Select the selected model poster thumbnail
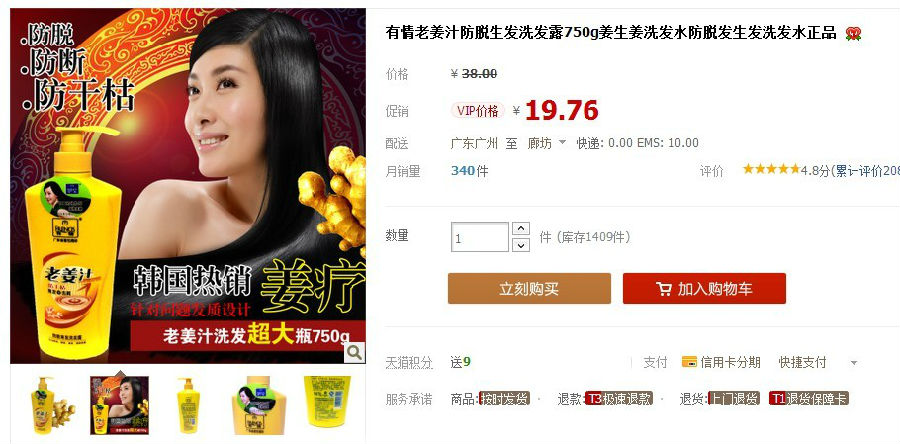The image size is (900, 444). [x=119, y=405]
